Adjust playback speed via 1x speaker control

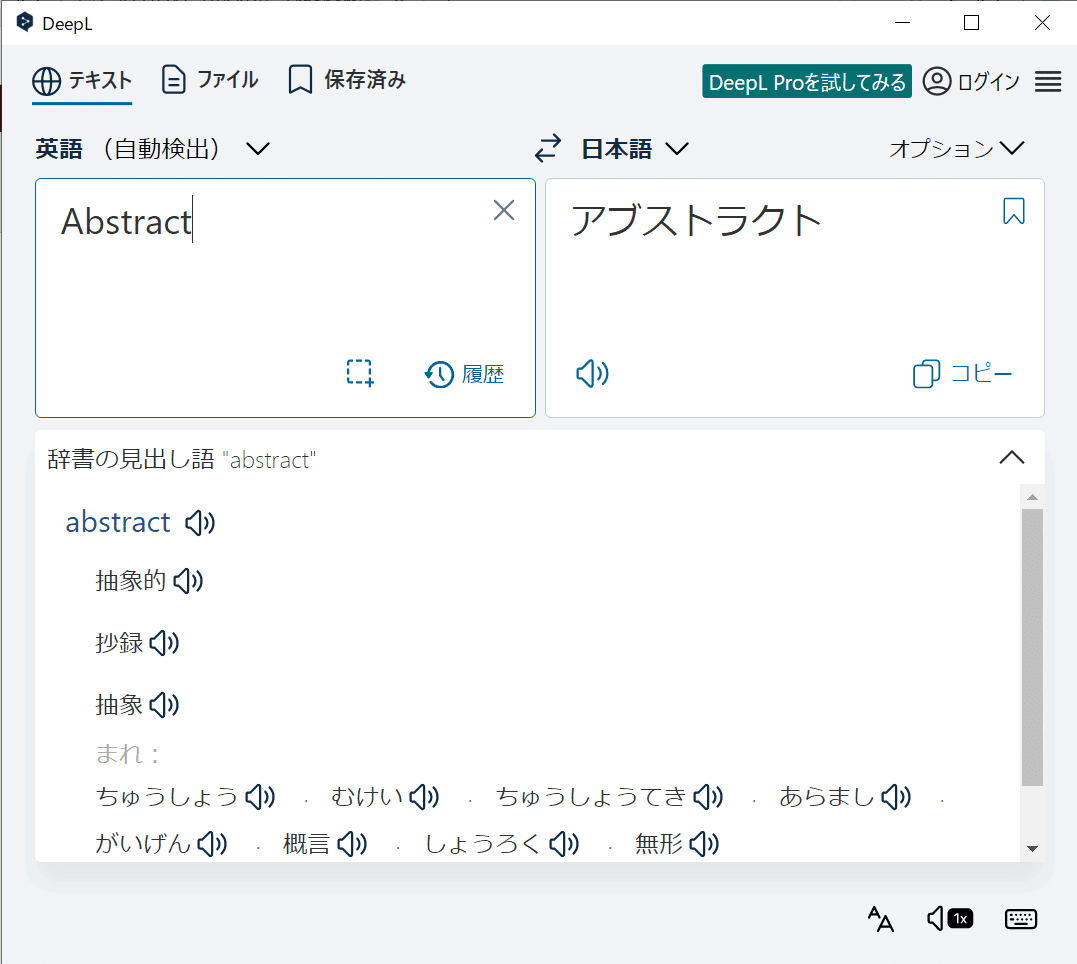tap(948, 918)
